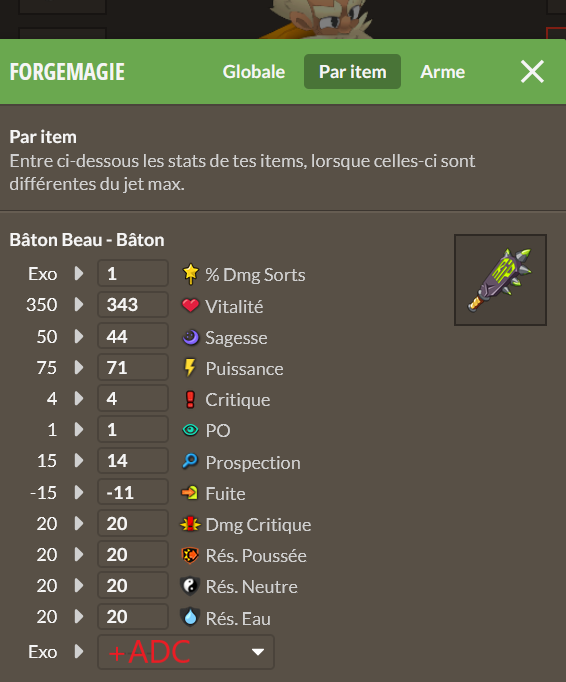Click the magnifying glass Prospection icon
566x682 pixels.
[190, 461]
